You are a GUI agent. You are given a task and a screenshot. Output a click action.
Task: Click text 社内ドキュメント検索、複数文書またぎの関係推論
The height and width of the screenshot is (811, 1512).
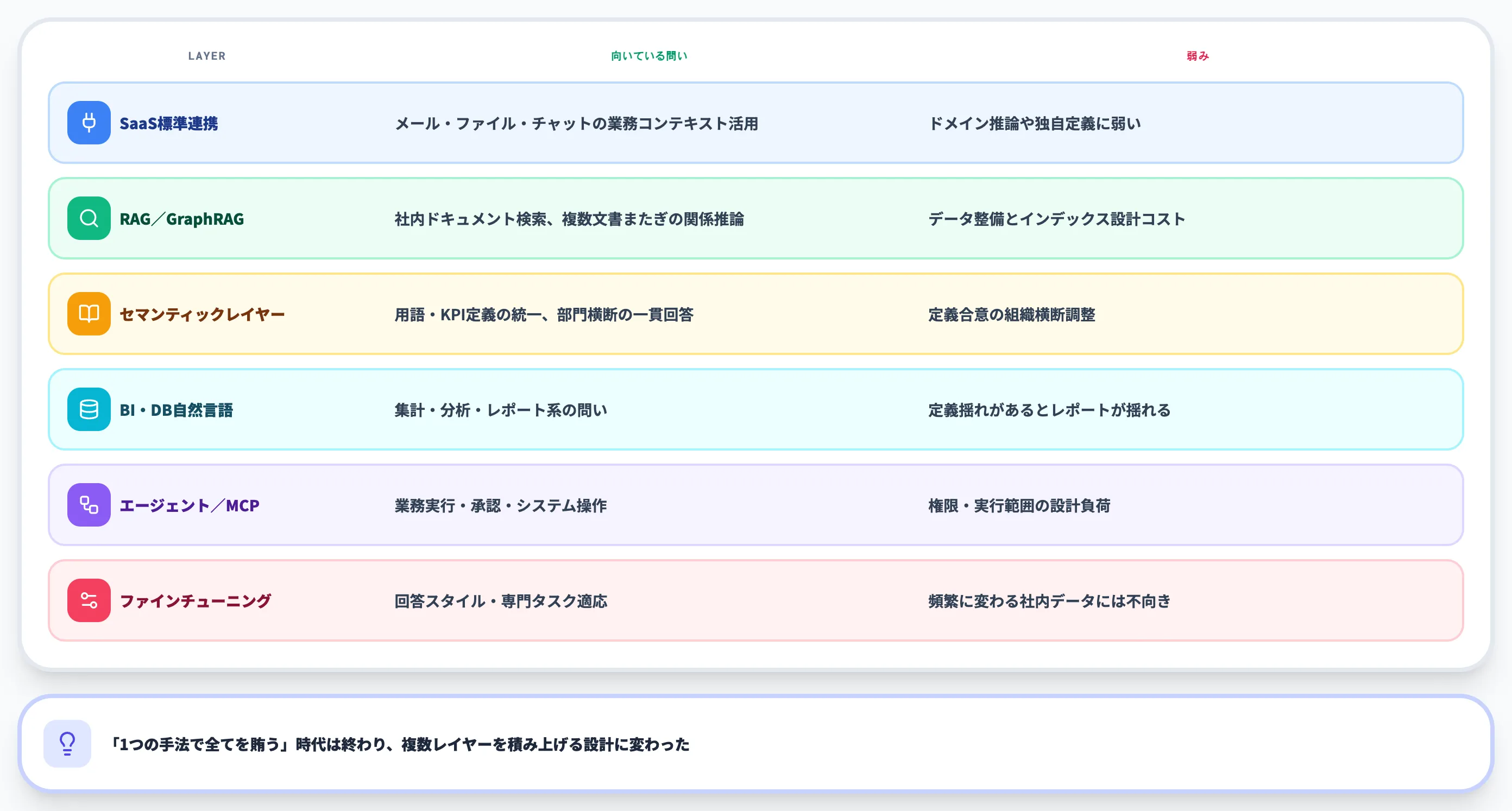[x=569, y=219]
